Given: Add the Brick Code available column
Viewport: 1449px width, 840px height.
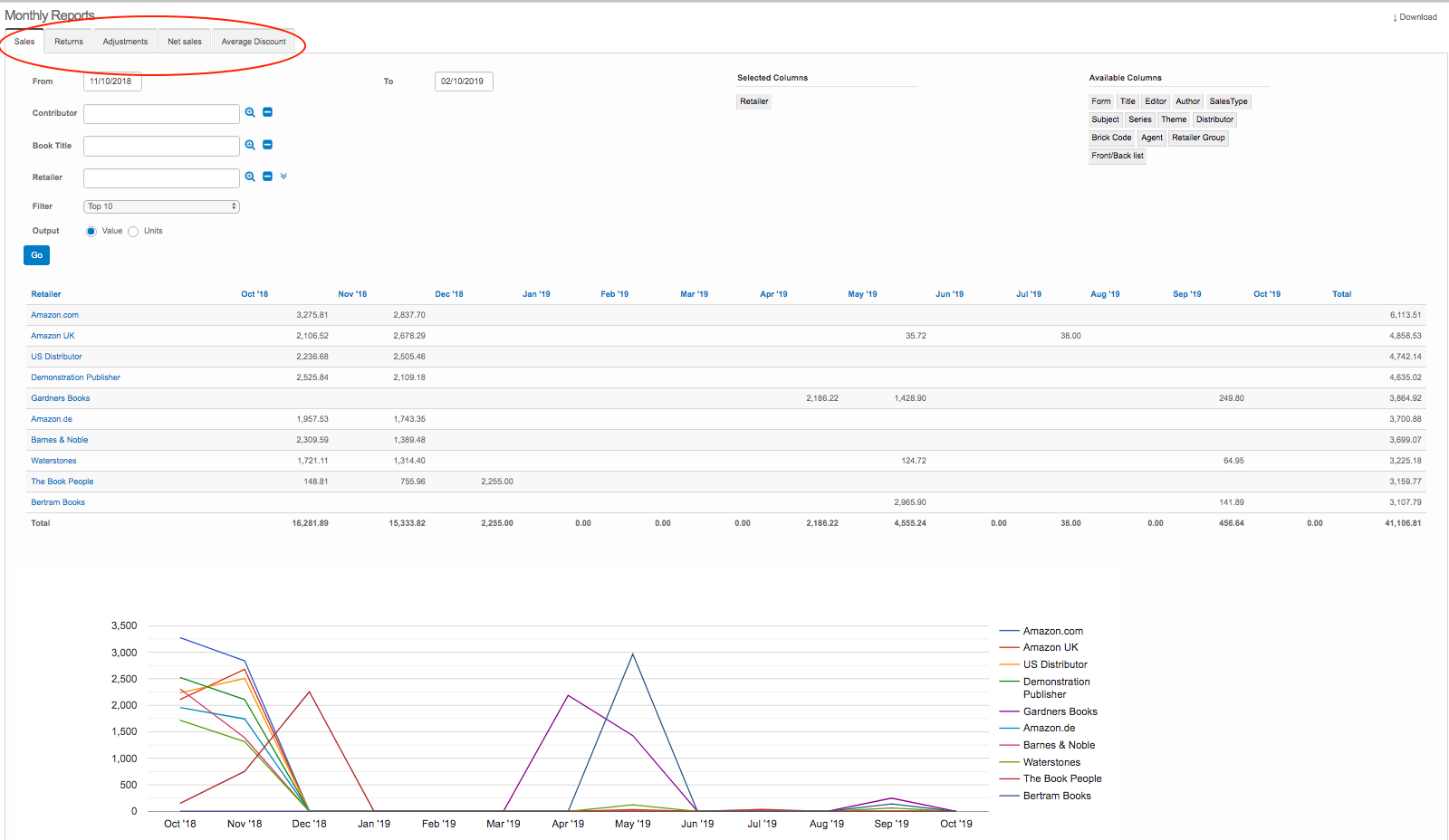Looking at the screenshot, I should point(1111,138).
